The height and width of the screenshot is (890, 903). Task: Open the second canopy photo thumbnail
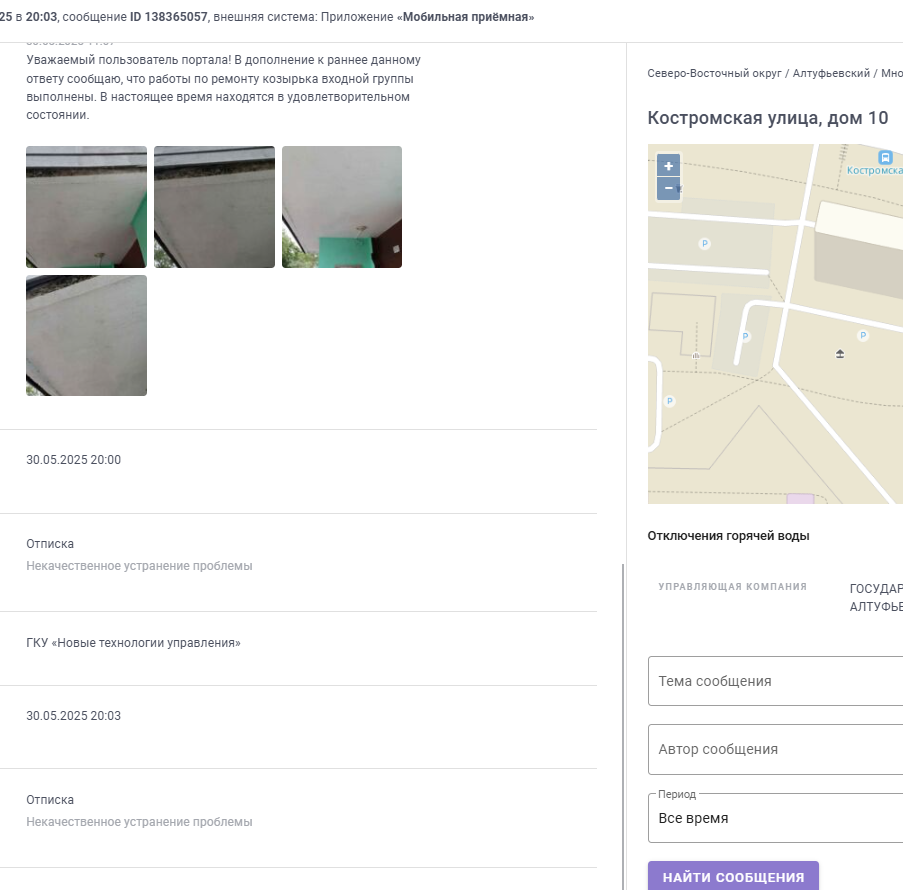point(214,207)
